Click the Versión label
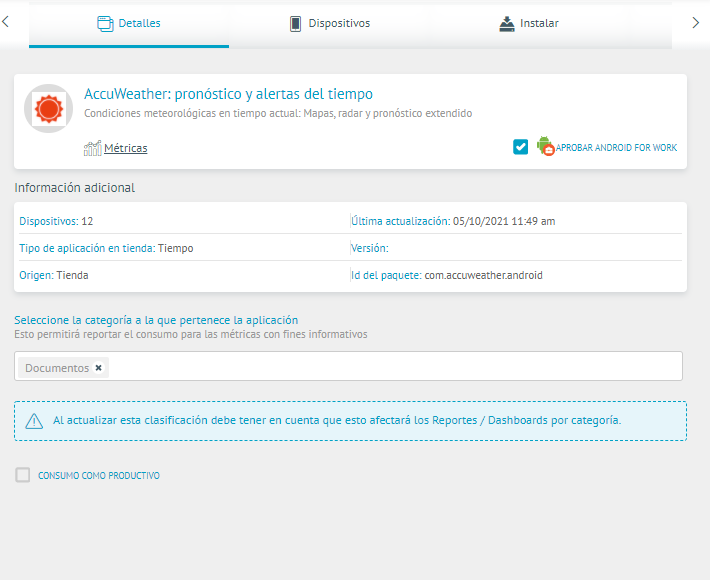Viewport: 710px width, 580px height. [369, 248]
